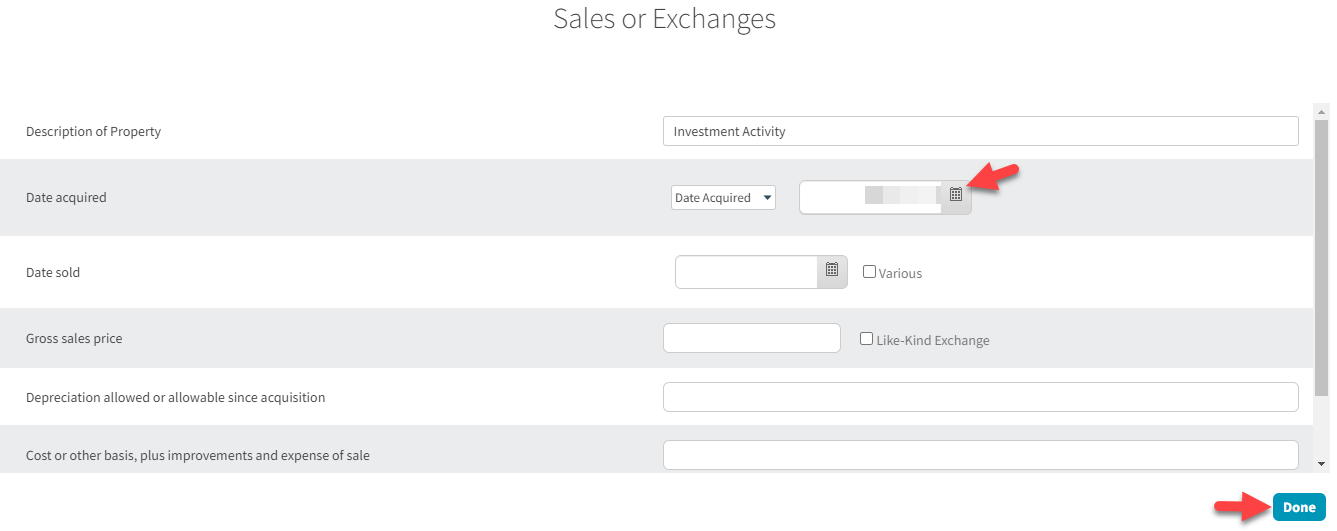Click the Description of Property text field
The height and width of the screenshot is (531, 1337).
980,131
